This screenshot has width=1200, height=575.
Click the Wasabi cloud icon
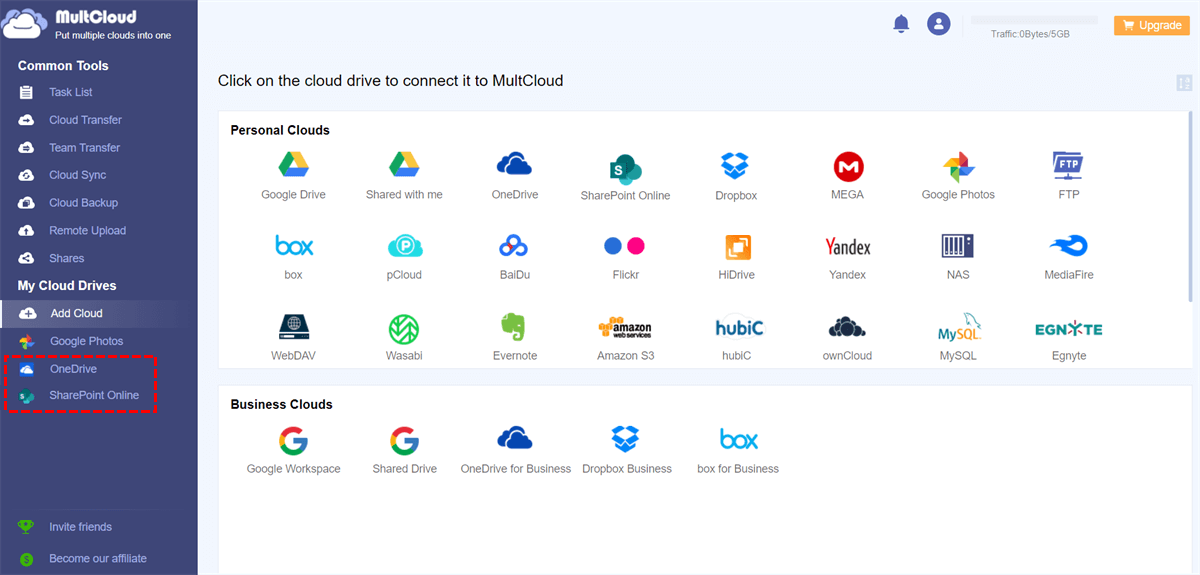click(x=404, y=327)
